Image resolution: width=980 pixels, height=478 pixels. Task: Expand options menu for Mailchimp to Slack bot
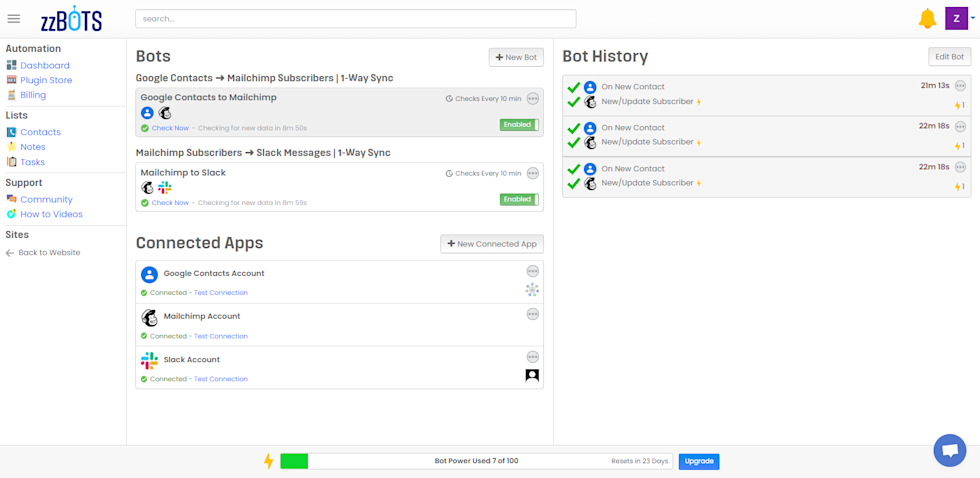tap(532, 172)
